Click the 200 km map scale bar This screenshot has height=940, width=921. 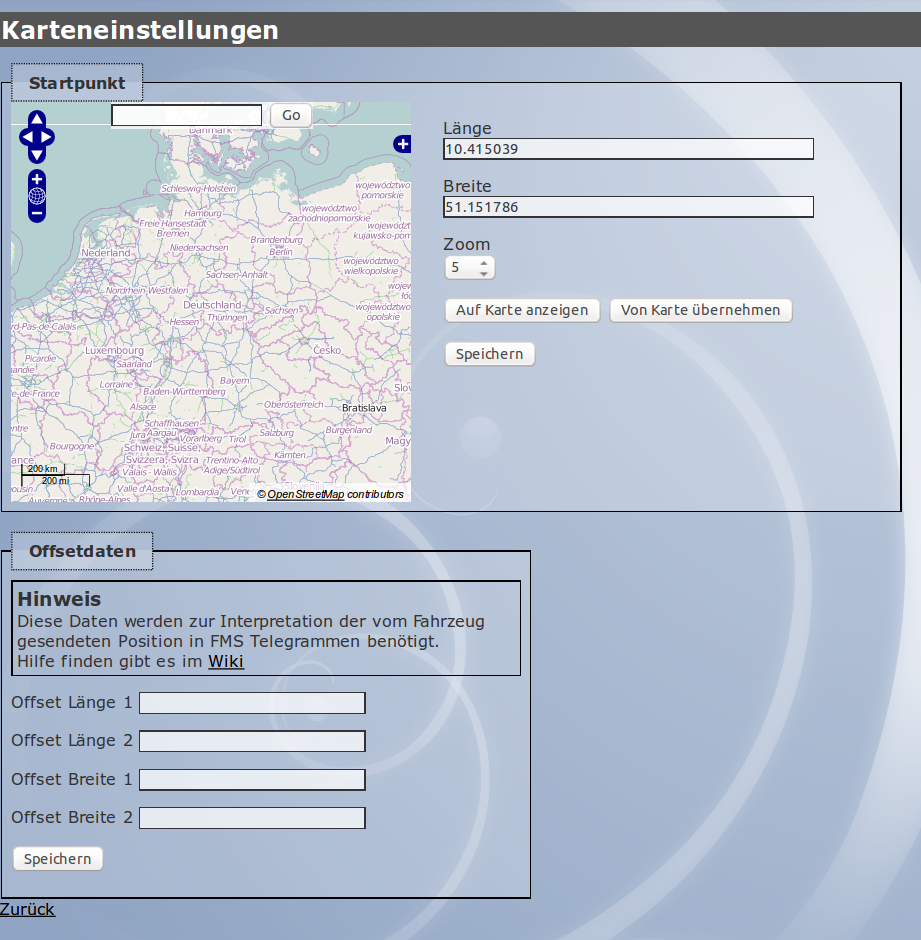[43, 469]
